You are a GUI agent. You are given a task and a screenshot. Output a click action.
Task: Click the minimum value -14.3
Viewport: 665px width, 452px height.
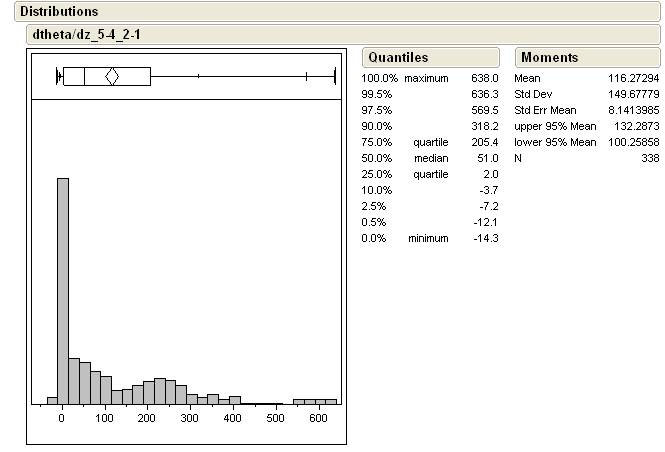point(486,238)
